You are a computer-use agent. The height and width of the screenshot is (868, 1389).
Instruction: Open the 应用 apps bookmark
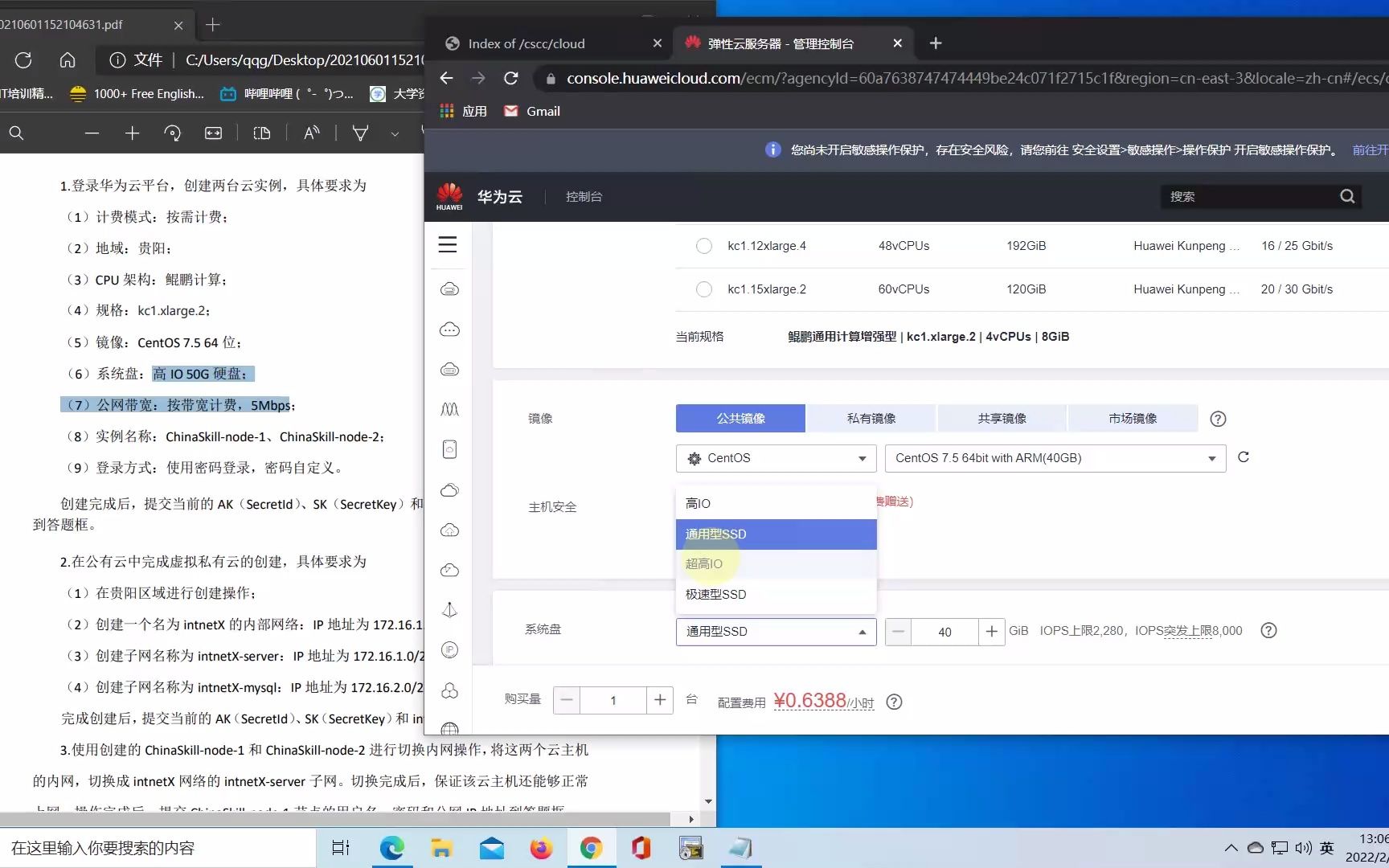464,111
